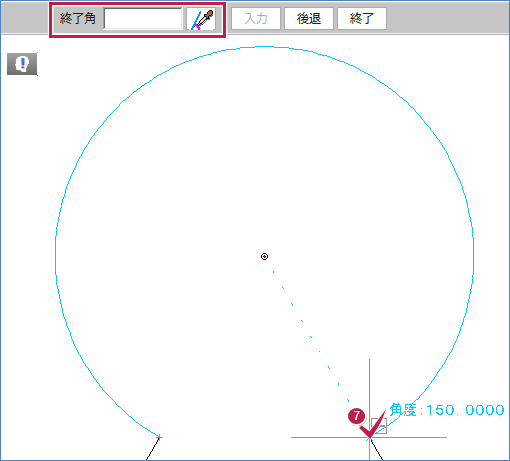Click the 後退 button to step back
This screenshot has height=461, width=510.
[x=309, y=19]
